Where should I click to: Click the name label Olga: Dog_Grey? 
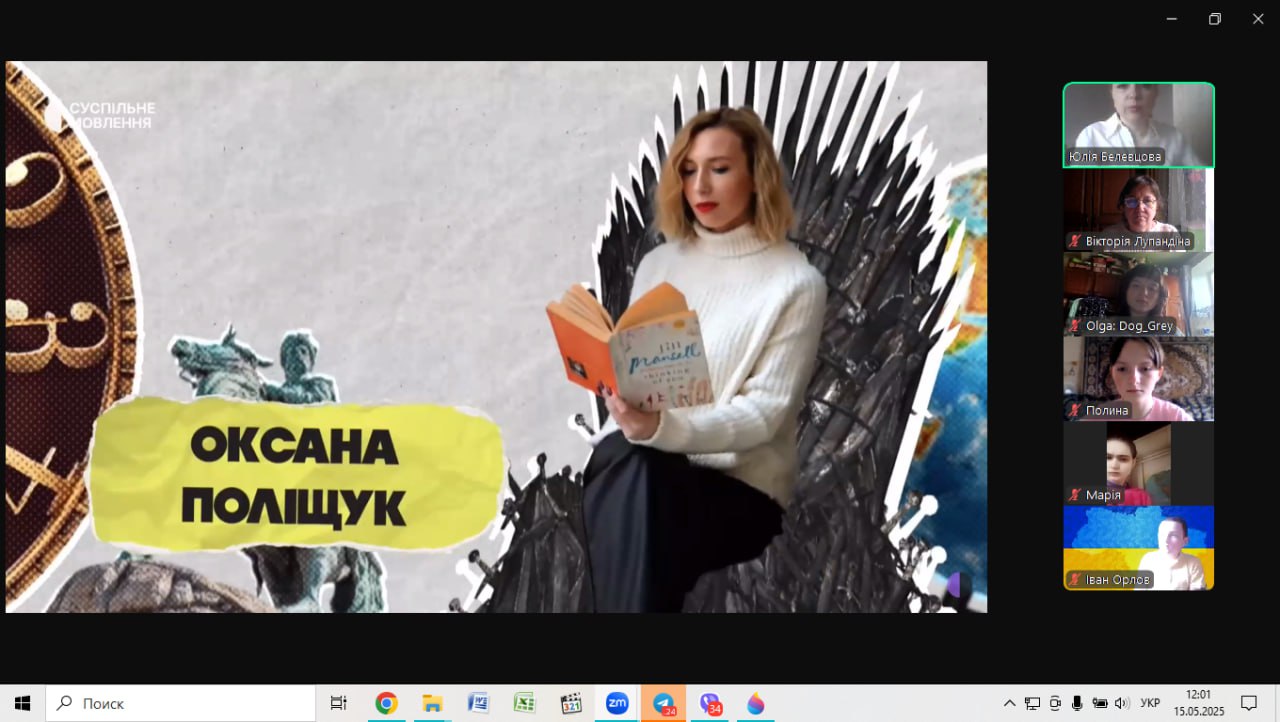tap(1129, 326)
